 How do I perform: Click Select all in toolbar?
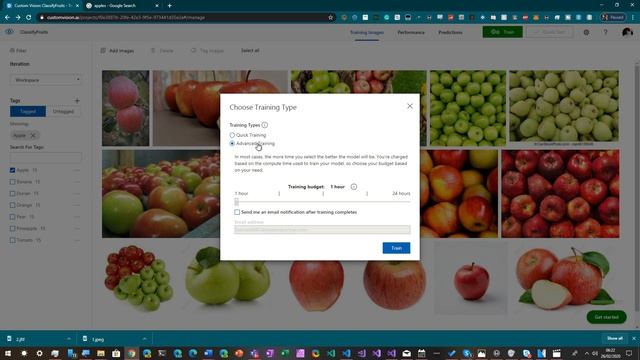pos(250,51)
